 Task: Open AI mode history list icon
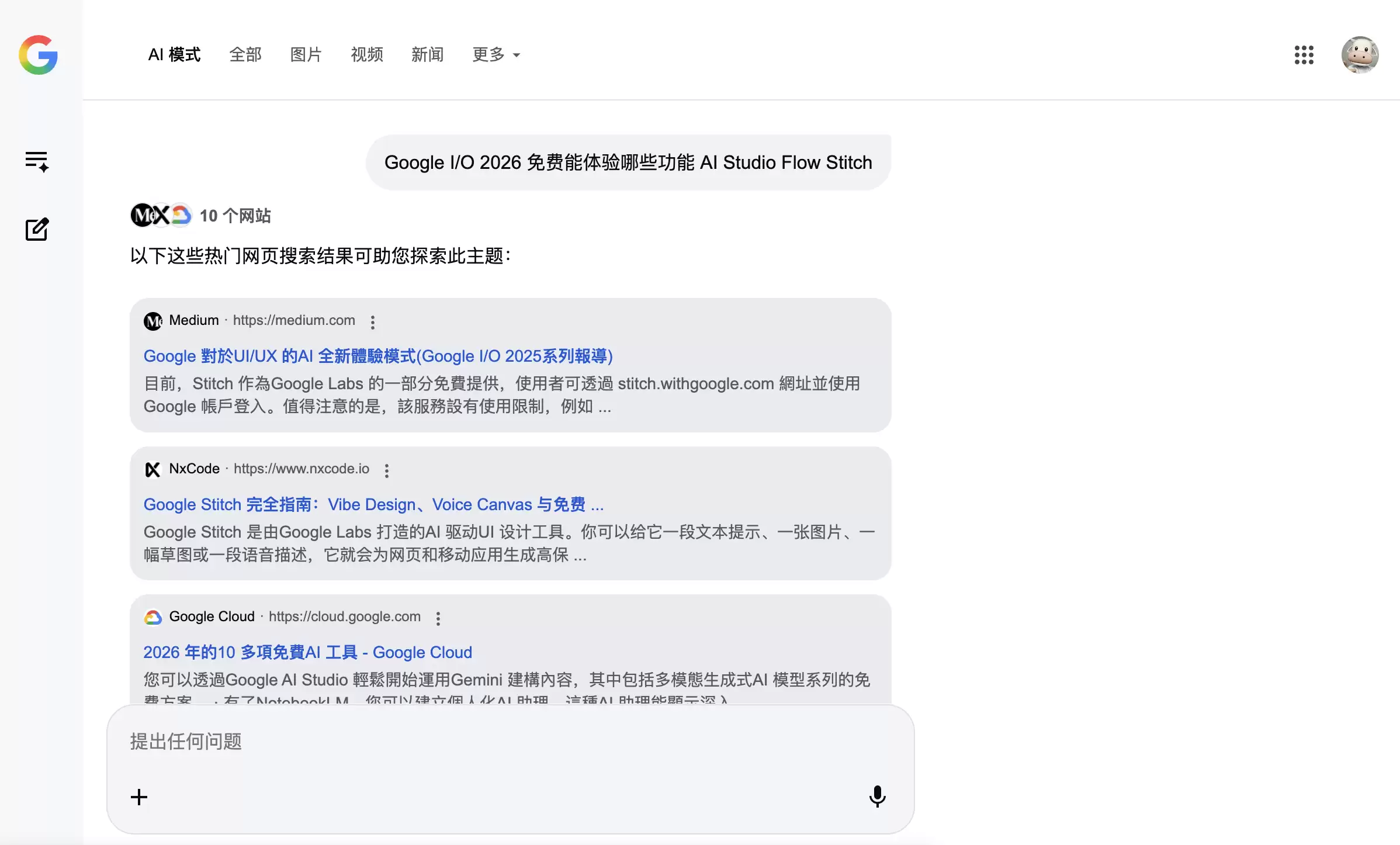37,161
